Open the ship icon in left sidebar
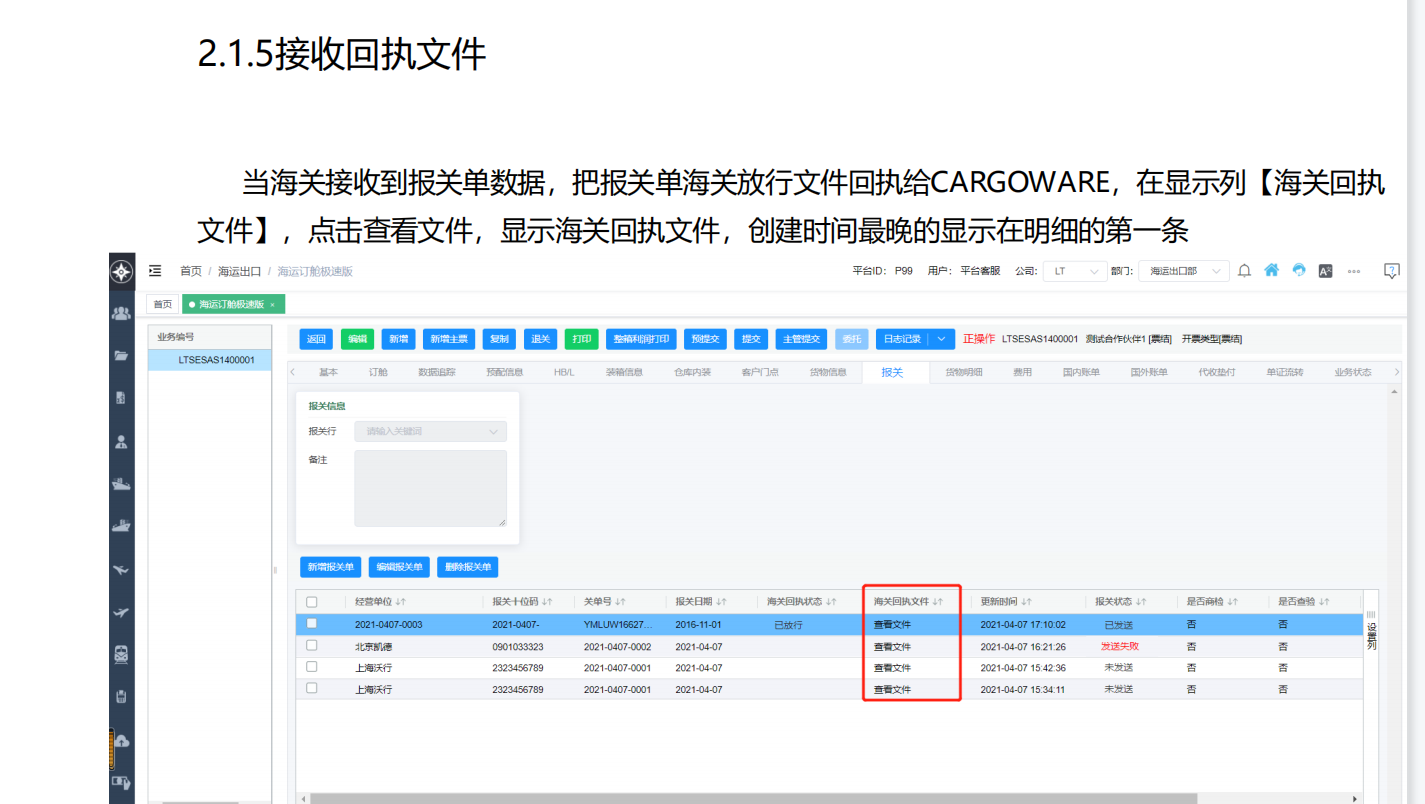This screenshot has width=1425, height=804. (x=121, y=526)
